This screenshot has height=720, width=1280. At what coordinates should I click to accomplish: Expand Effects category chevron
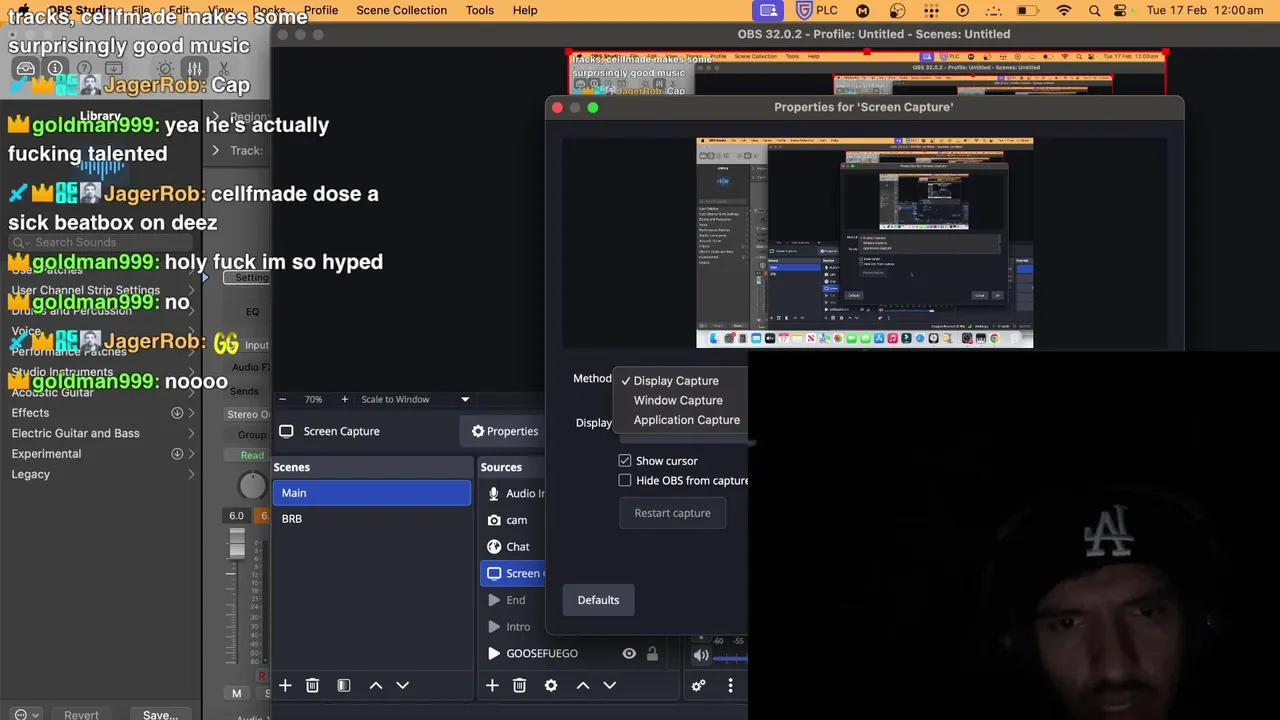[191, 413]
